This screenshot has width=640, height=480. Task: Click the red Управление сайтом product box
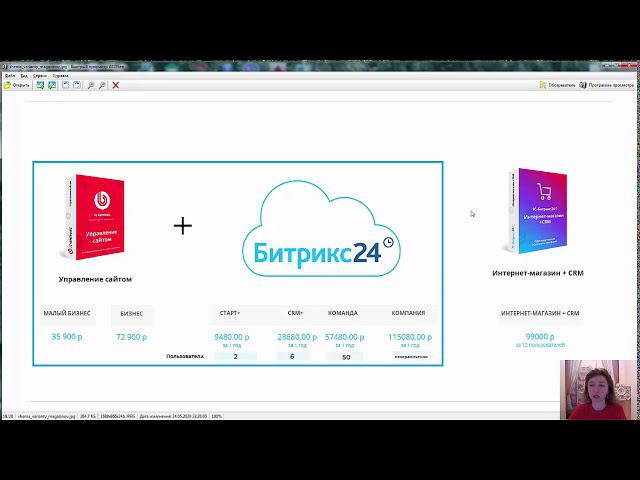click(x=95, y=217)
